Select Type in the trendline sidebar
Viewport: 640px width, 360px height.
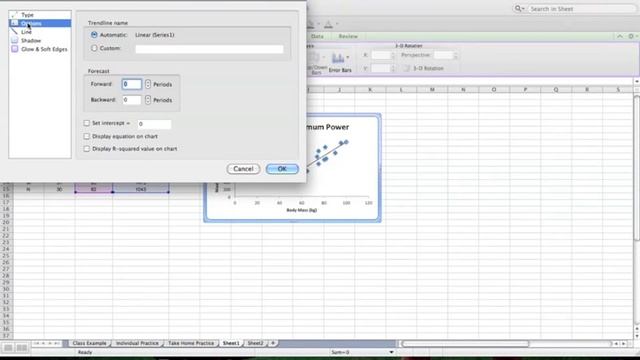tap(27, 15)
